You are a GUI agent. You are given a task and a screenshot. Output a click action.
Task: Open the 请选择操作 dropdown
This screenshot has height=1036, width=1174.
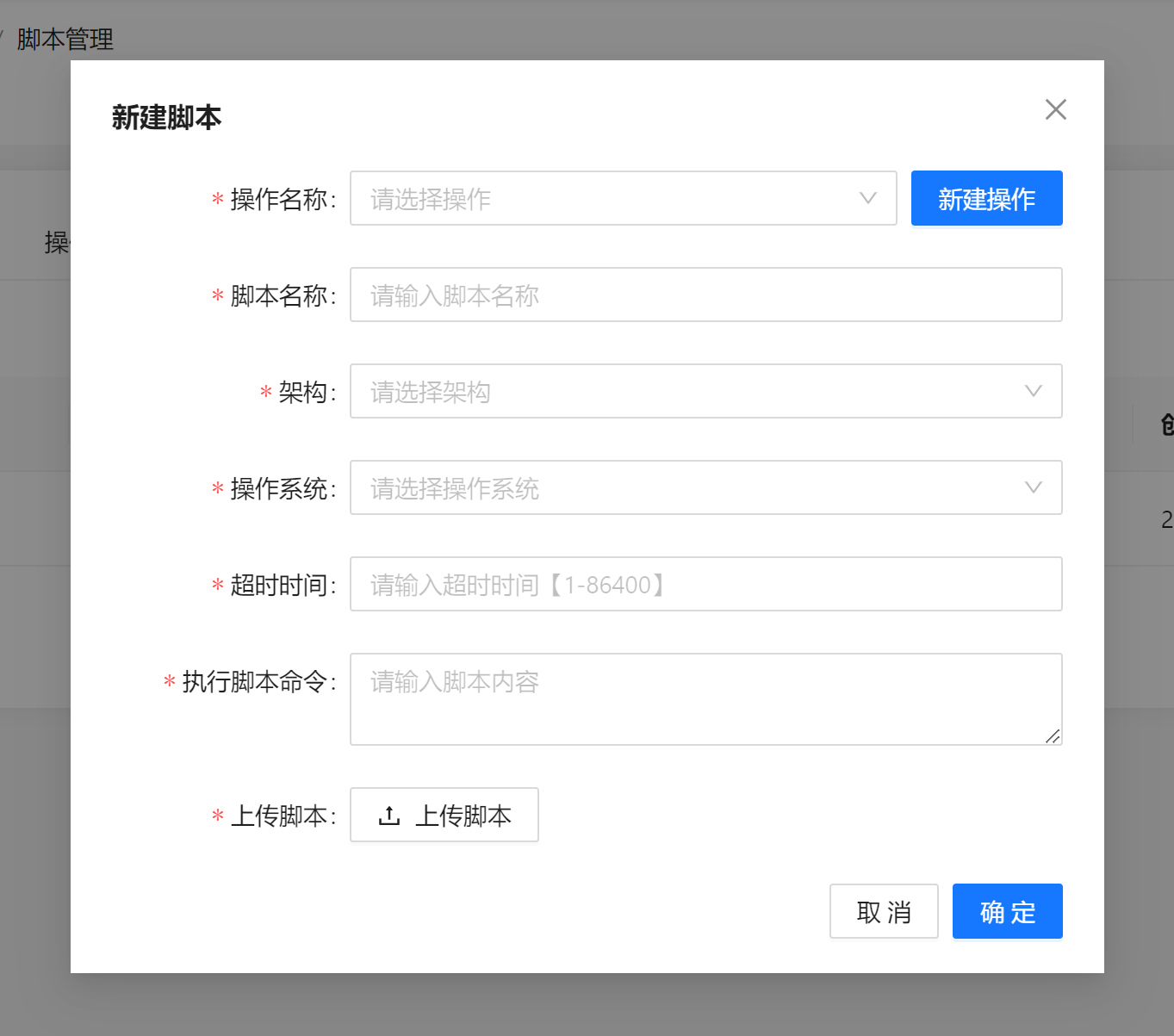pyautogui.click(x=603, y=199)
